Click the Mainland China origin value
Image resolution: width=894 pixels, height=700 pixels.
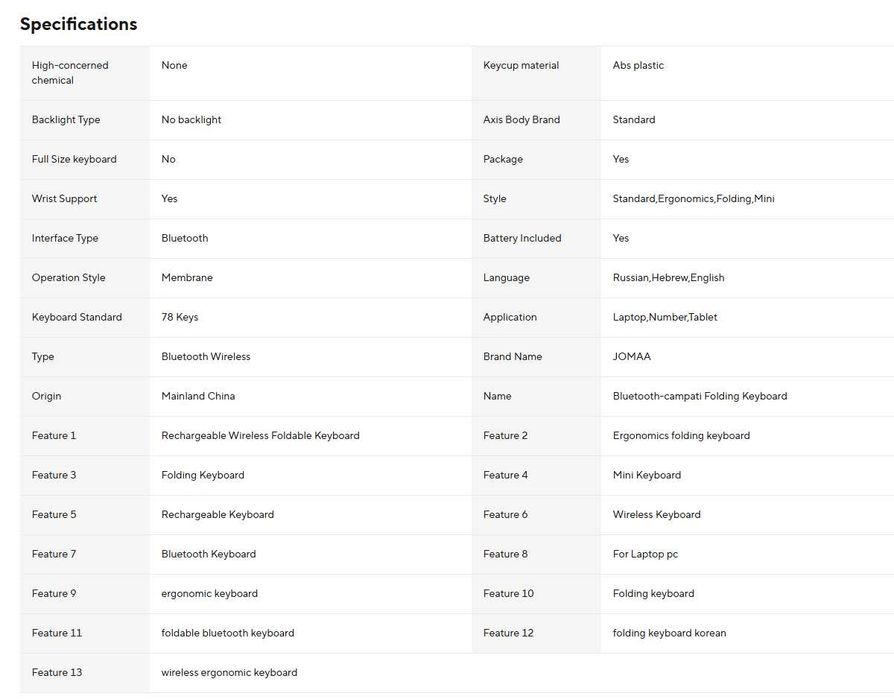[x=198, y=396]
